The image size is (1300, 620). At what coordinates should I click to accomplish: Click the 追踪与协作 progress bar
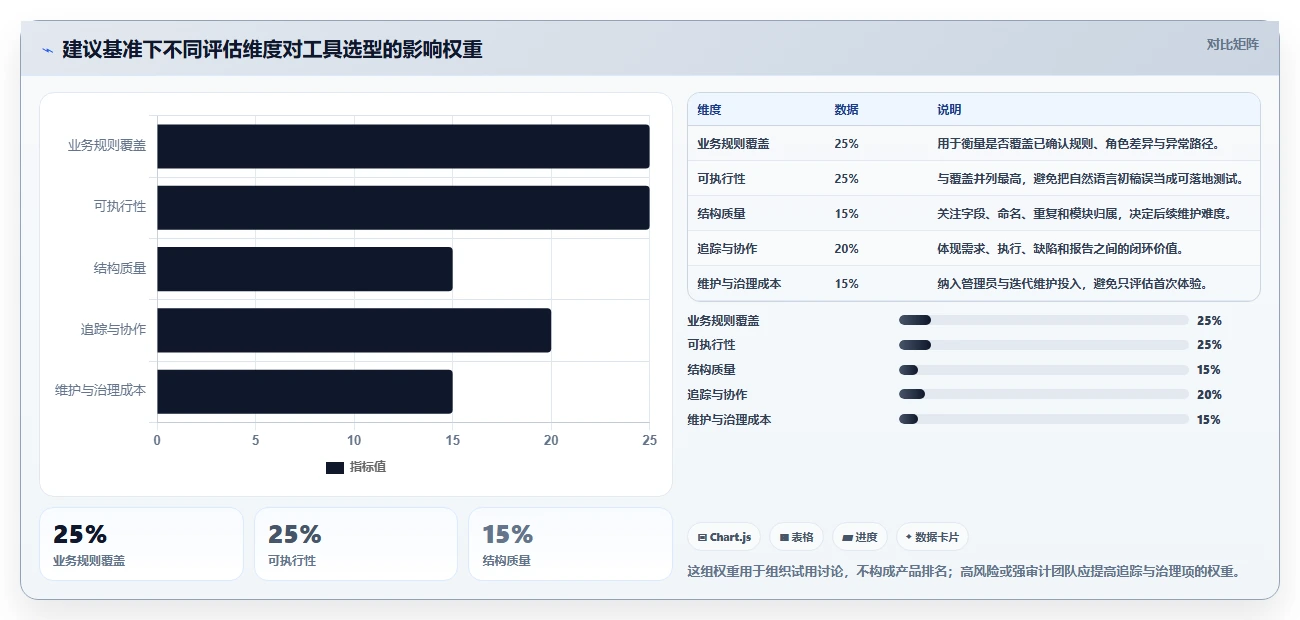point(1044,395)
